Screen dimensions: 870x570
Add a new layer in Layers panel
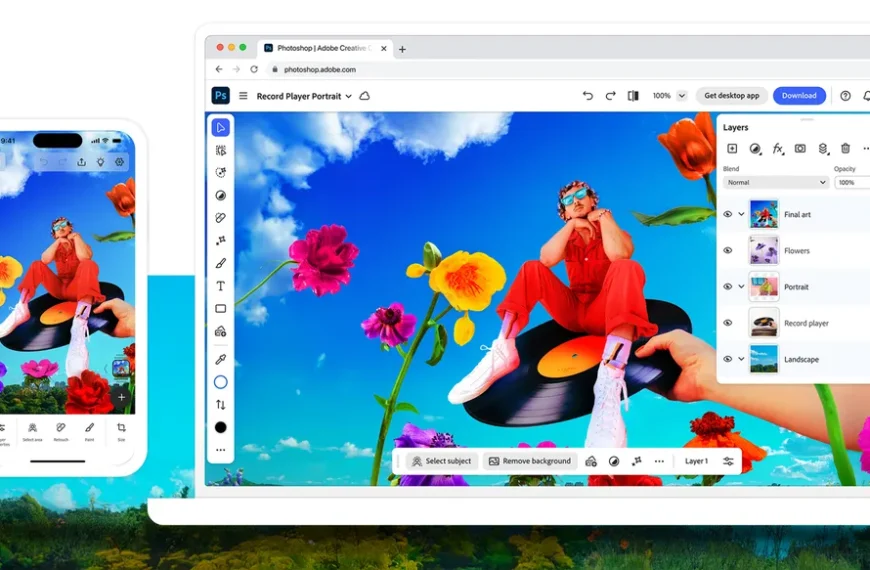tap(732, 148)
